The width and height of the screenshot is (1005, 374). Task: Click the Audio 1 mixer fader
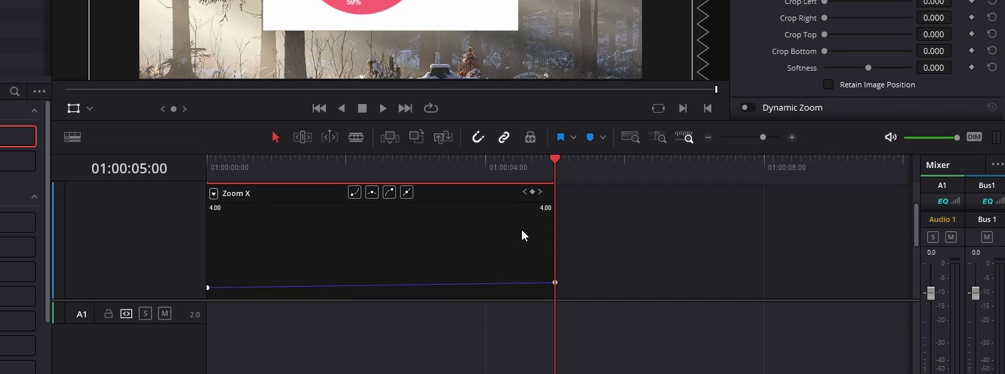(x=931, y=293)
